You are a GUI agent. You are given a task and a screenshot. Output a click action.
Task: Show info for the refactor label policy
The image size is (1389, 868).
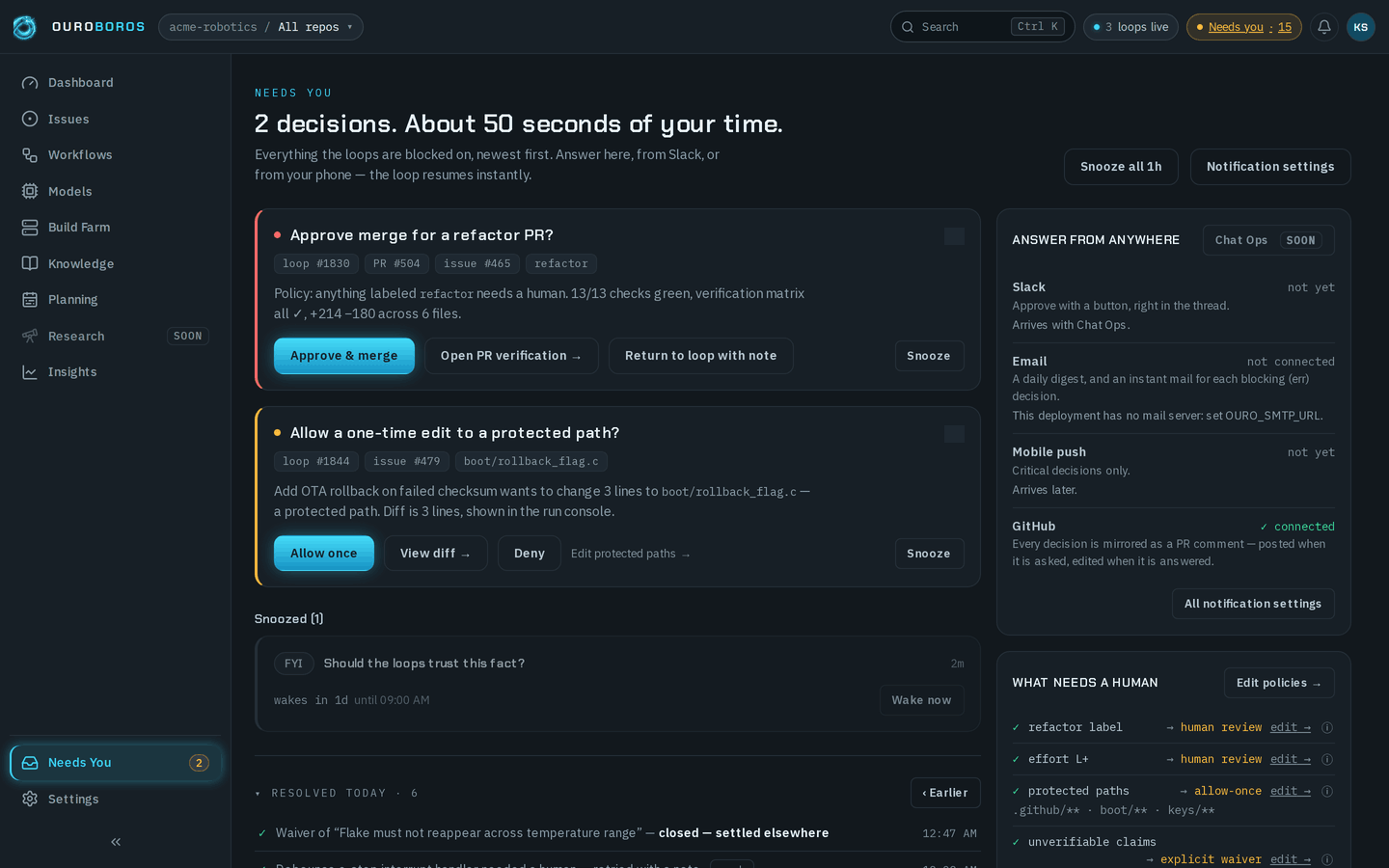coord(1327,728)
